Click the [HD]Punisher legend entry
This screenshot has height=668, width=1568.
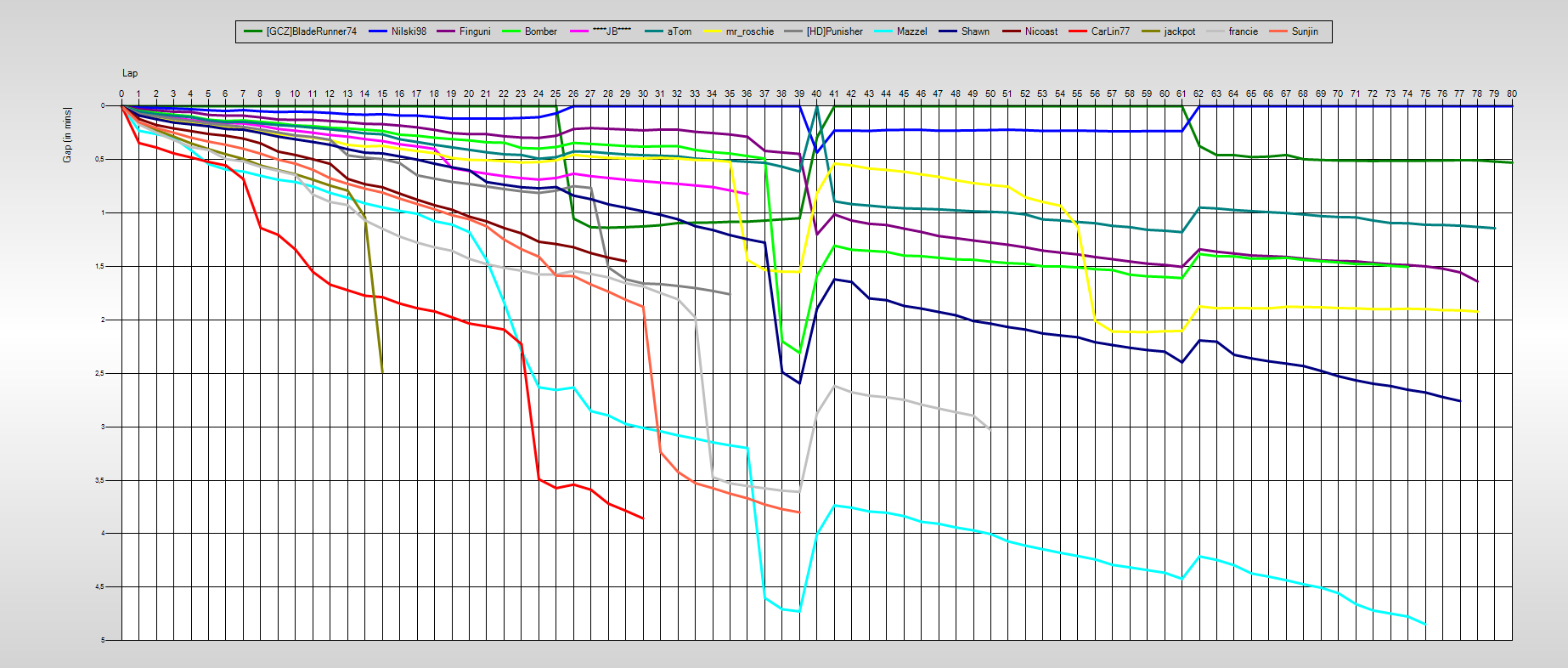(834, 31)
